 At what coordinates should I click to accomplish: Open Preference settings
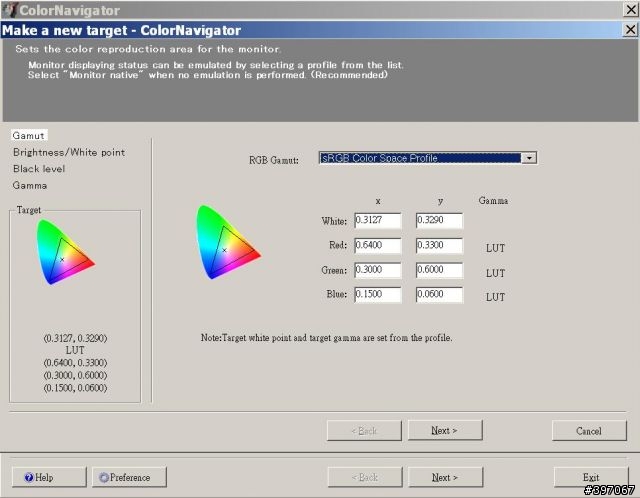click(129, 477)
